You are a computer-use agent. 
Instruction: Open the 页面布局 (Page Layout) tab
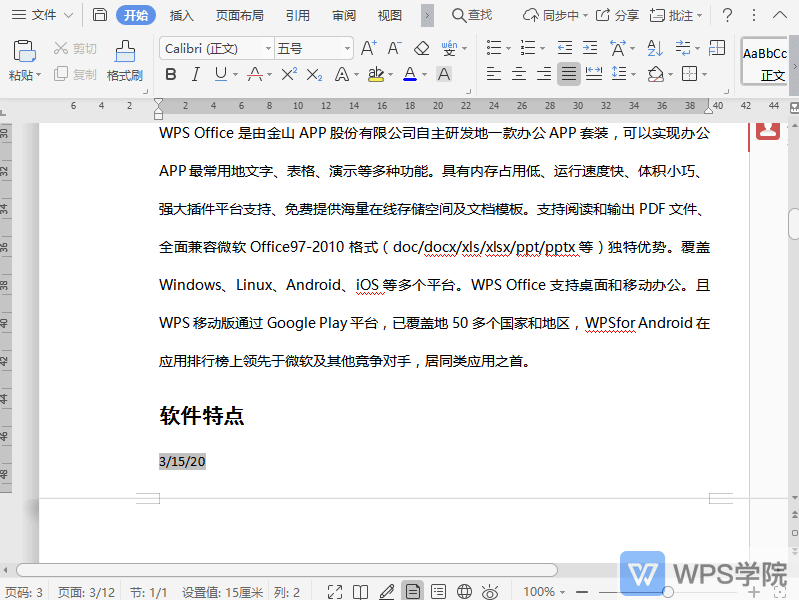[x=240, y=15]
